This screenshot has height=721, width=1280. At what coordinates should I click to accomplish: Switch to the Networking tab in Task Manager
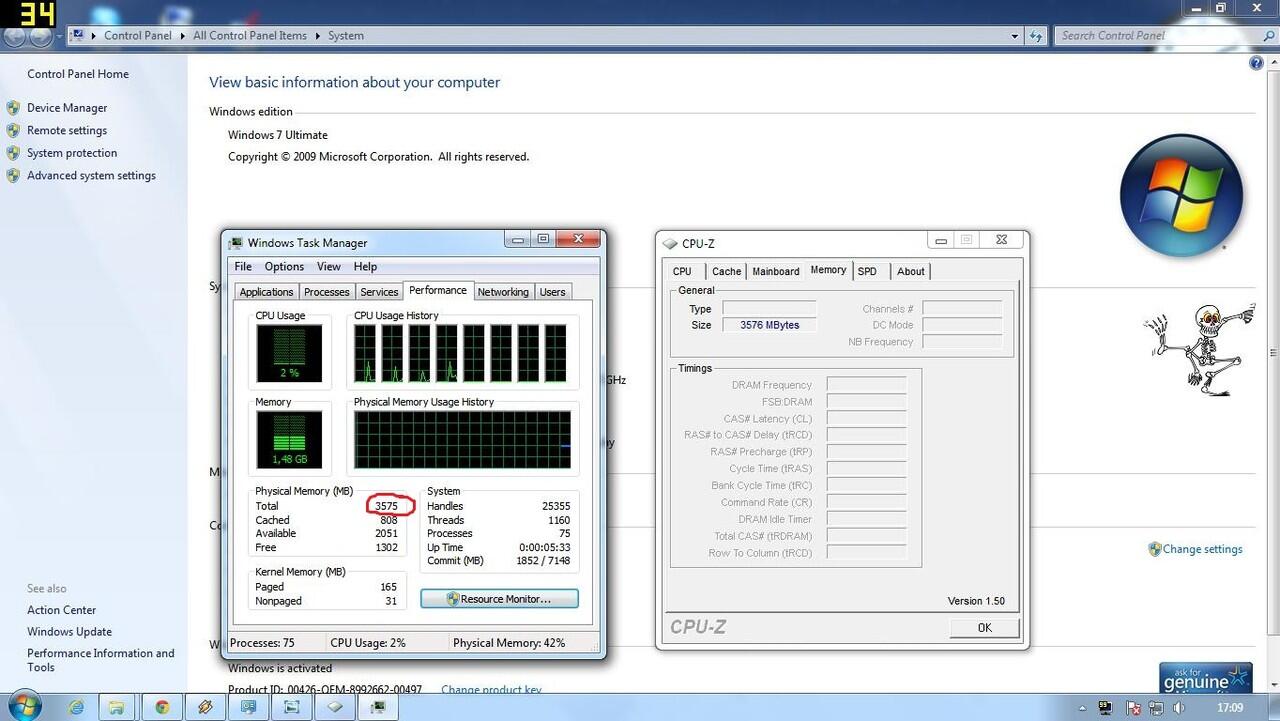(503, 292)
